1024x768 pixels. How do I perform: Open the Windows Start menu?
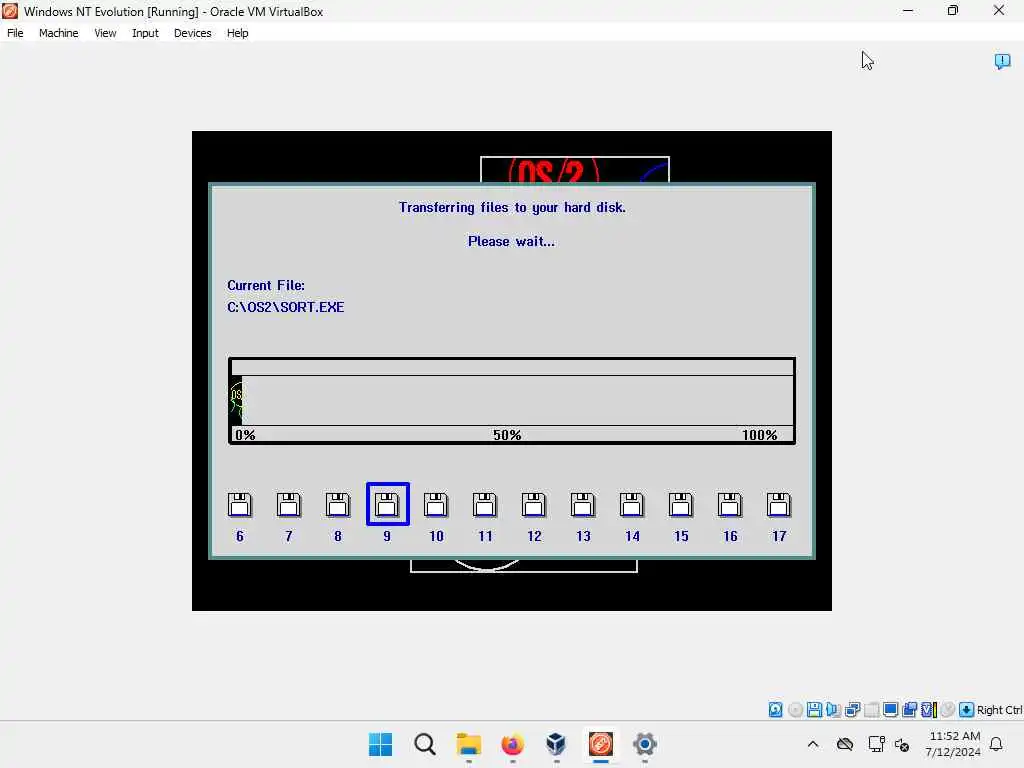click(x=381, y=744)
